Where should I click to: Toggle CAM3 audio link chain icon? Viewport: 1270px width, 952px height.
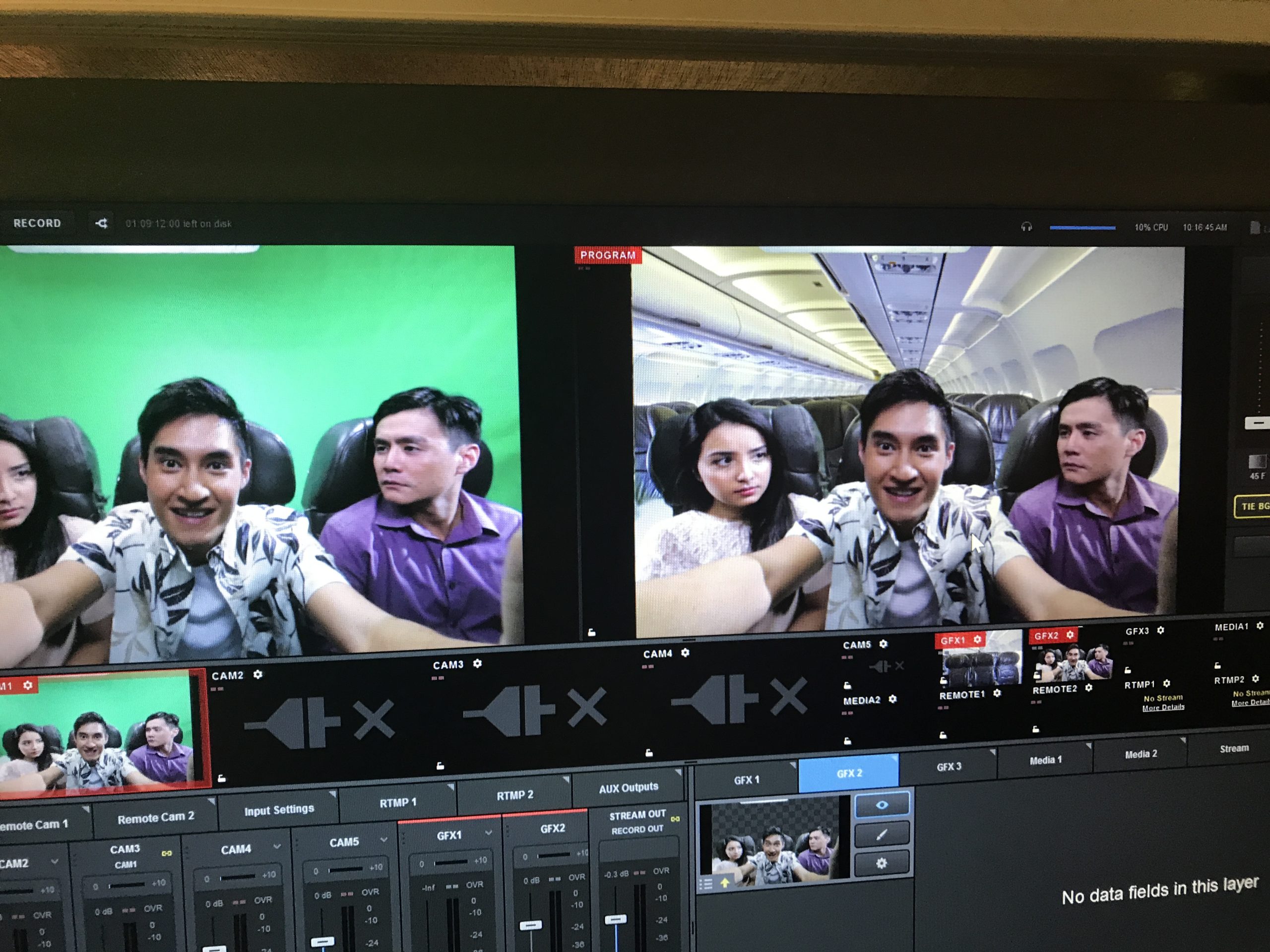(167, 853)
